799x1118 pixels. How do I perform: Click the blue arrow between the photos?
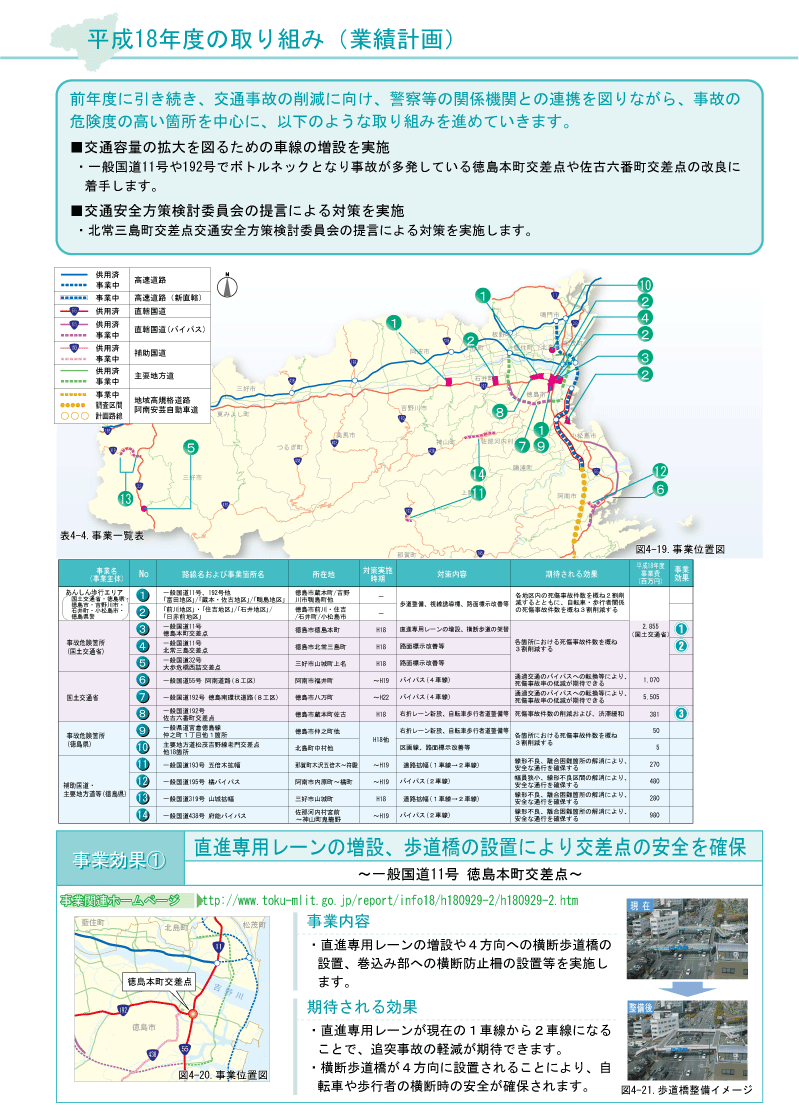click(687, 989)
